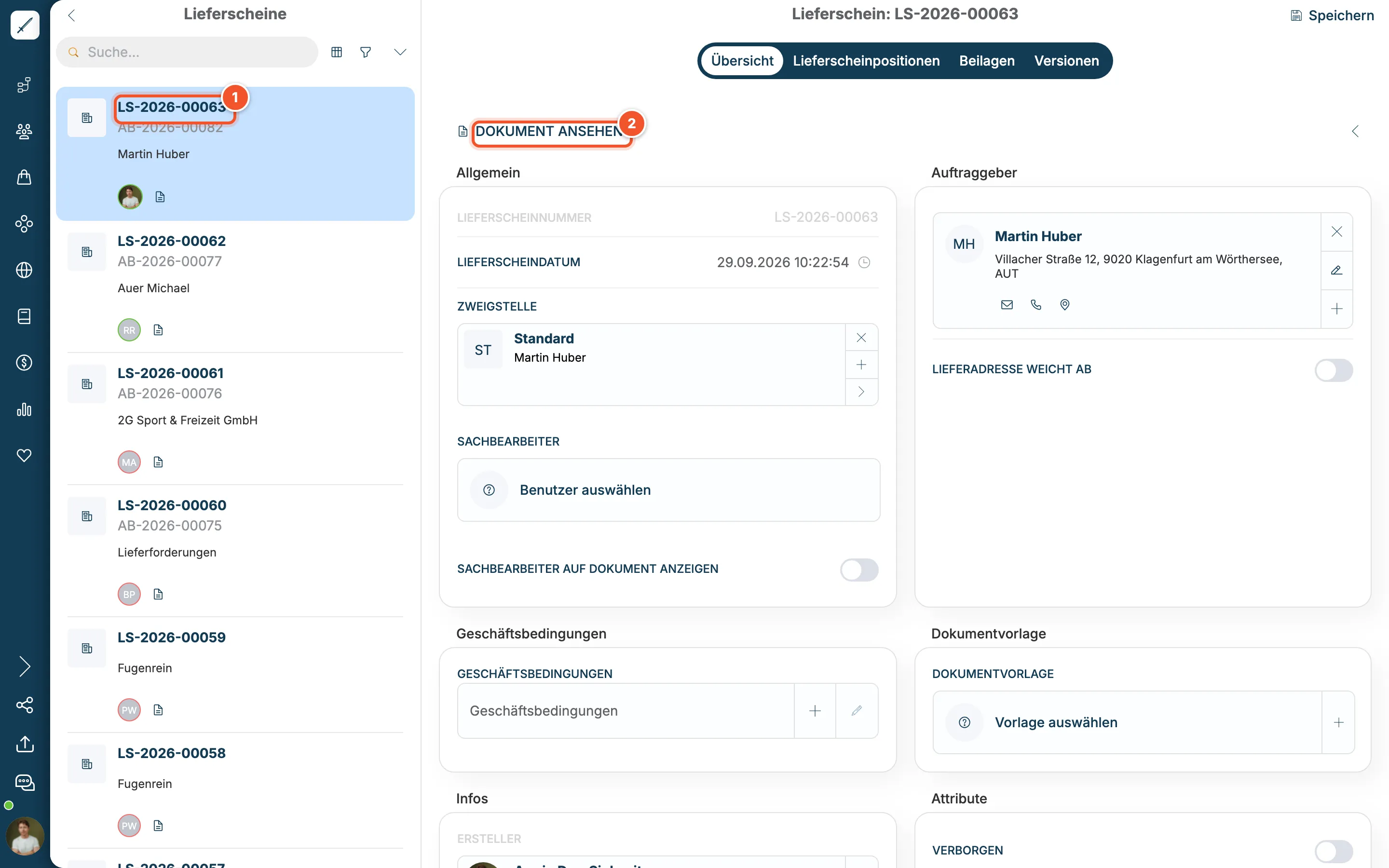Screen dimensions: 1389x868
Task: Open document icon of LS-2026-00061
Action: pyautogui.click(x=158, y=462)
